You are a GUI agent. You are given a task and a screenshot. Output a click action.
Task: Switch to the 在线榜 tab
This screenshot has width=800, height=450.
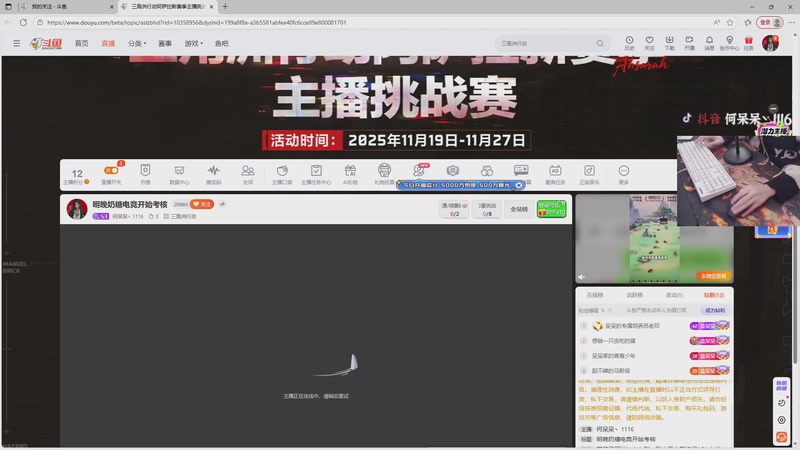tap(594, 295)
